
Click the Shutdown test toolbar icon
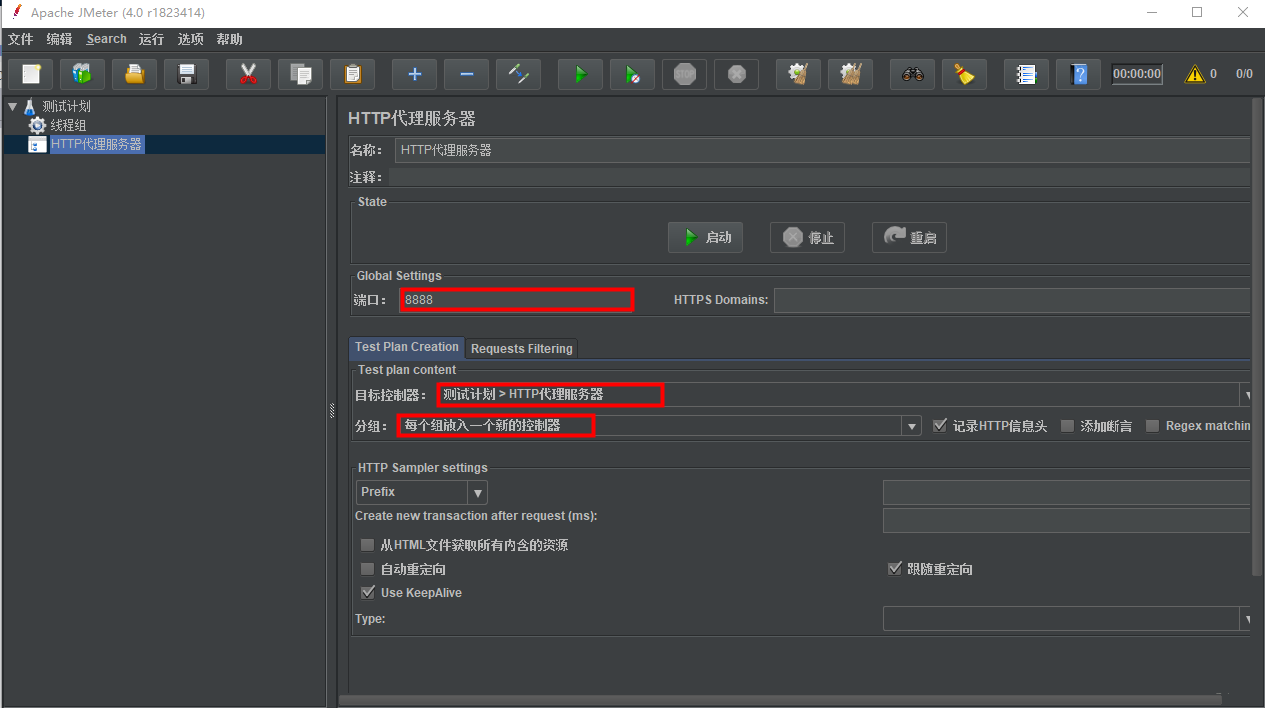pyautogui.click(x=736, y=74)
